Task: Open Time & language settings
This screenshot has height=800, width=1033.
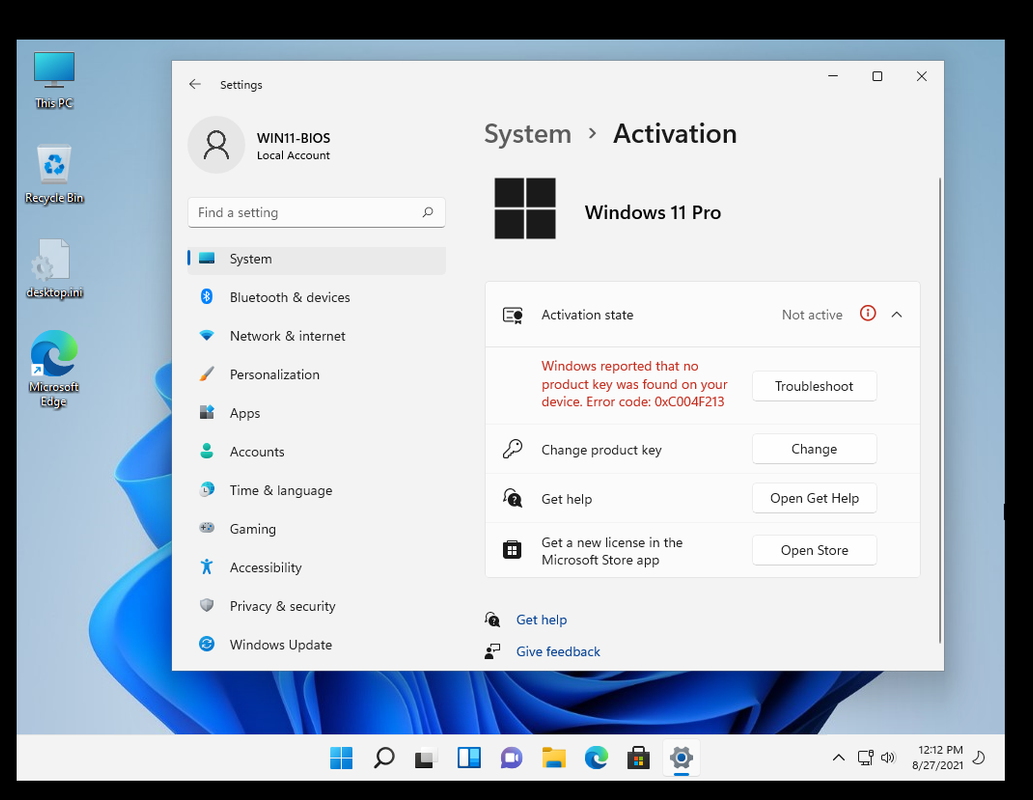Action: point(317,490)
